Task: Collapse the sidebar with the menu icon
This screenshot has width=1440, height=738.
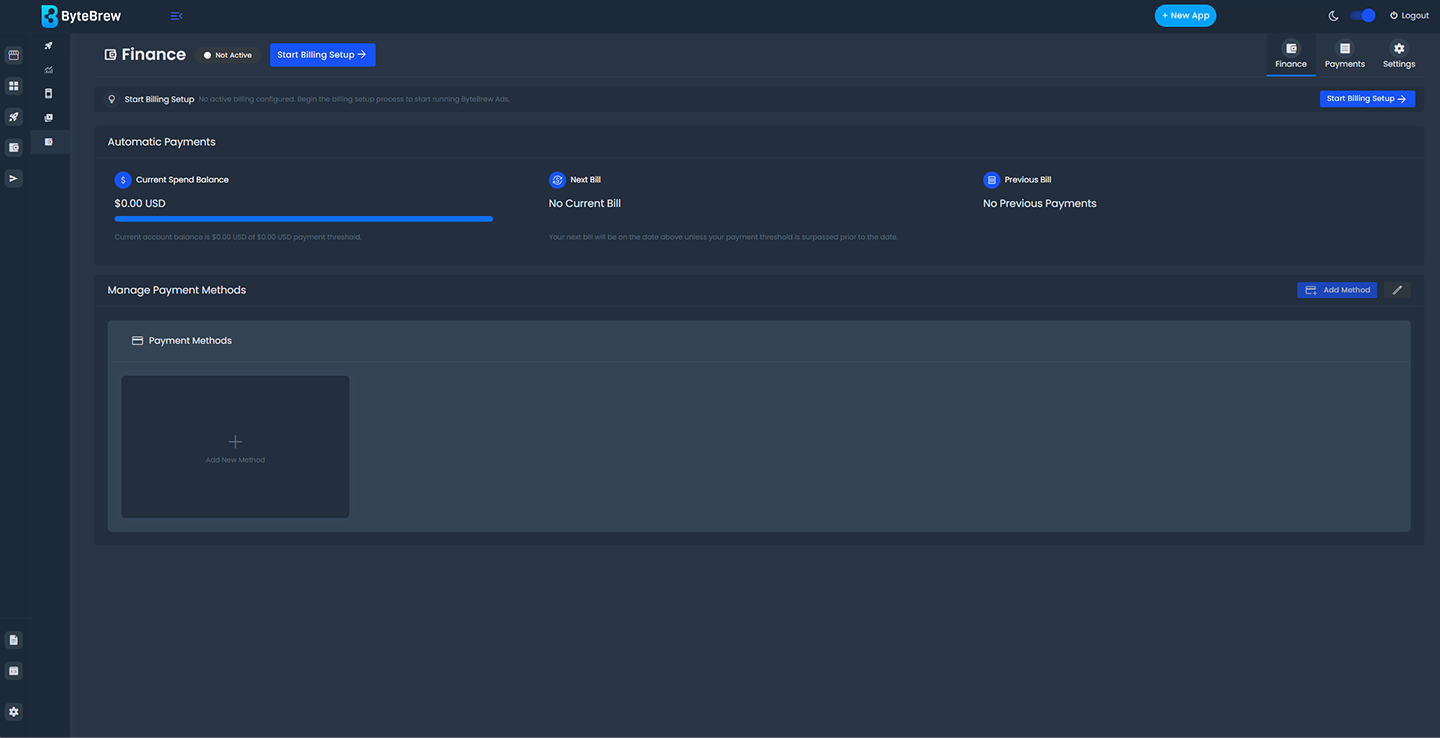Action: point(176,16)
